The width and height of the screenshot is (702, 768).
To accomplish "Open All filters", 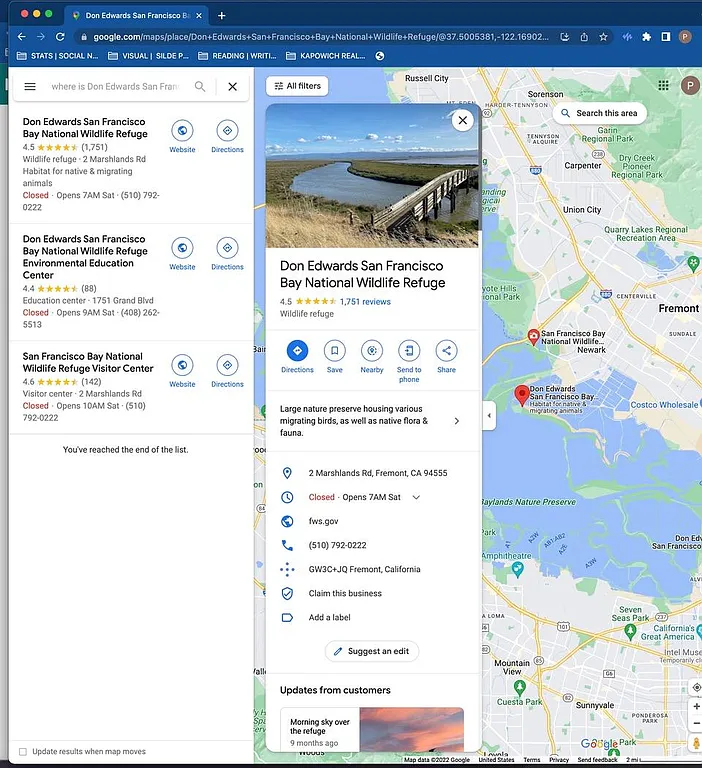I will 297,86.
